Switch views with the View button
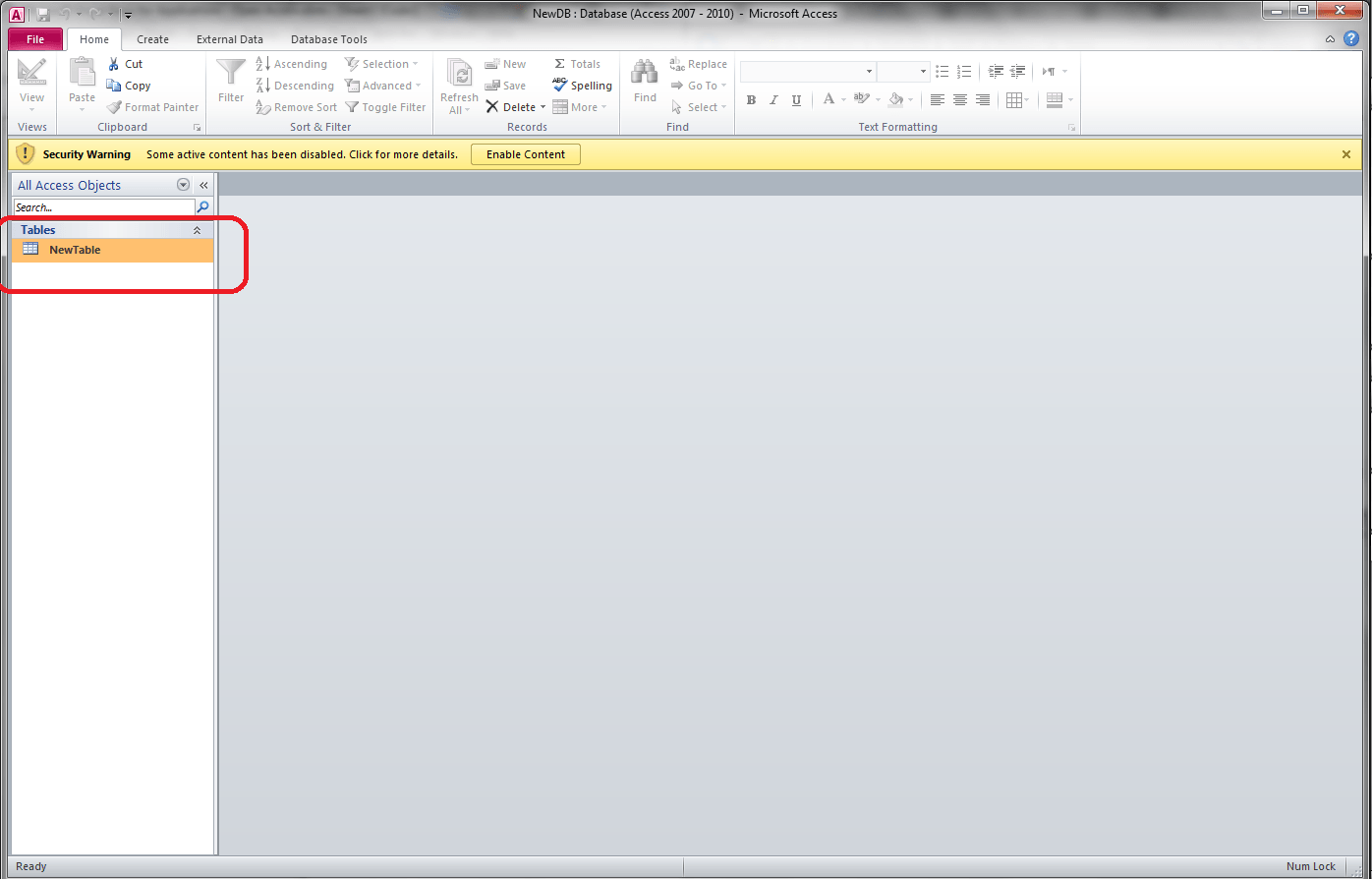 click(x=31, y=85)
